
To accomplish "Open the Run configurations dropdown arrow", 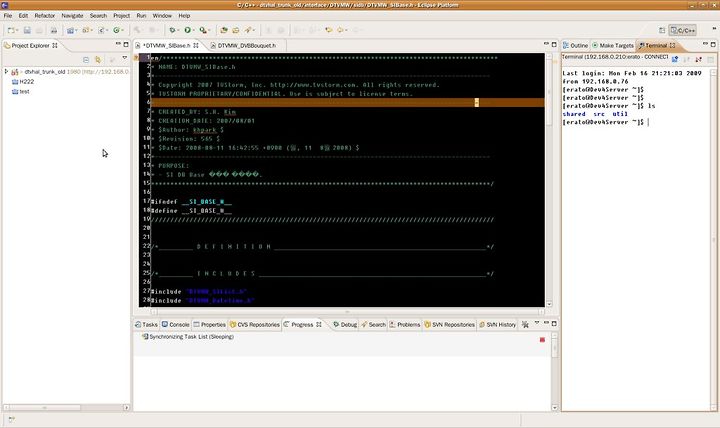I will pos(193,30).
